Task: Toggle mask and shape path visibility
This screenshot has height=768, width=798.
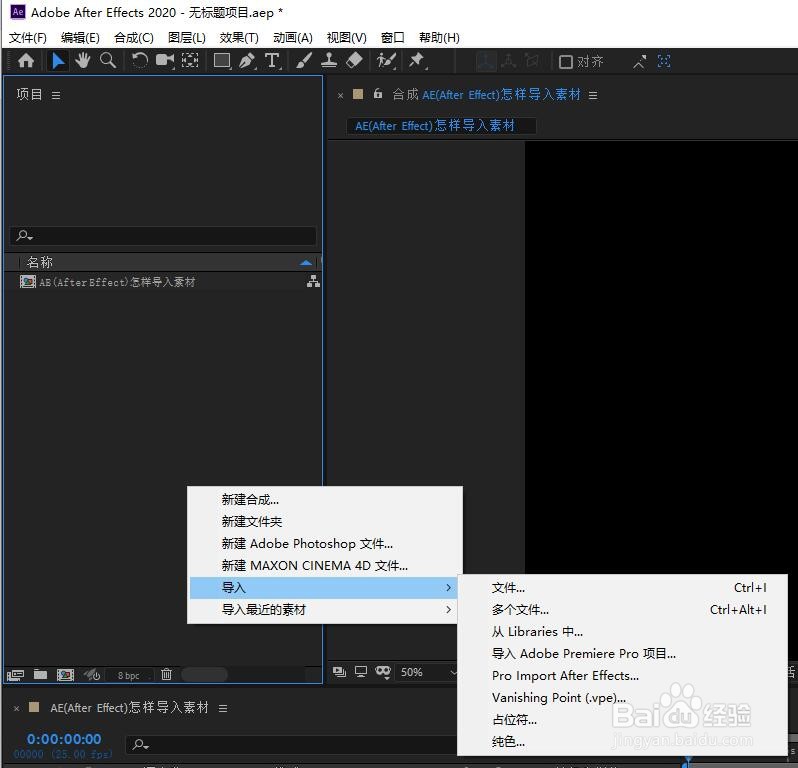Action: [383, 672]
